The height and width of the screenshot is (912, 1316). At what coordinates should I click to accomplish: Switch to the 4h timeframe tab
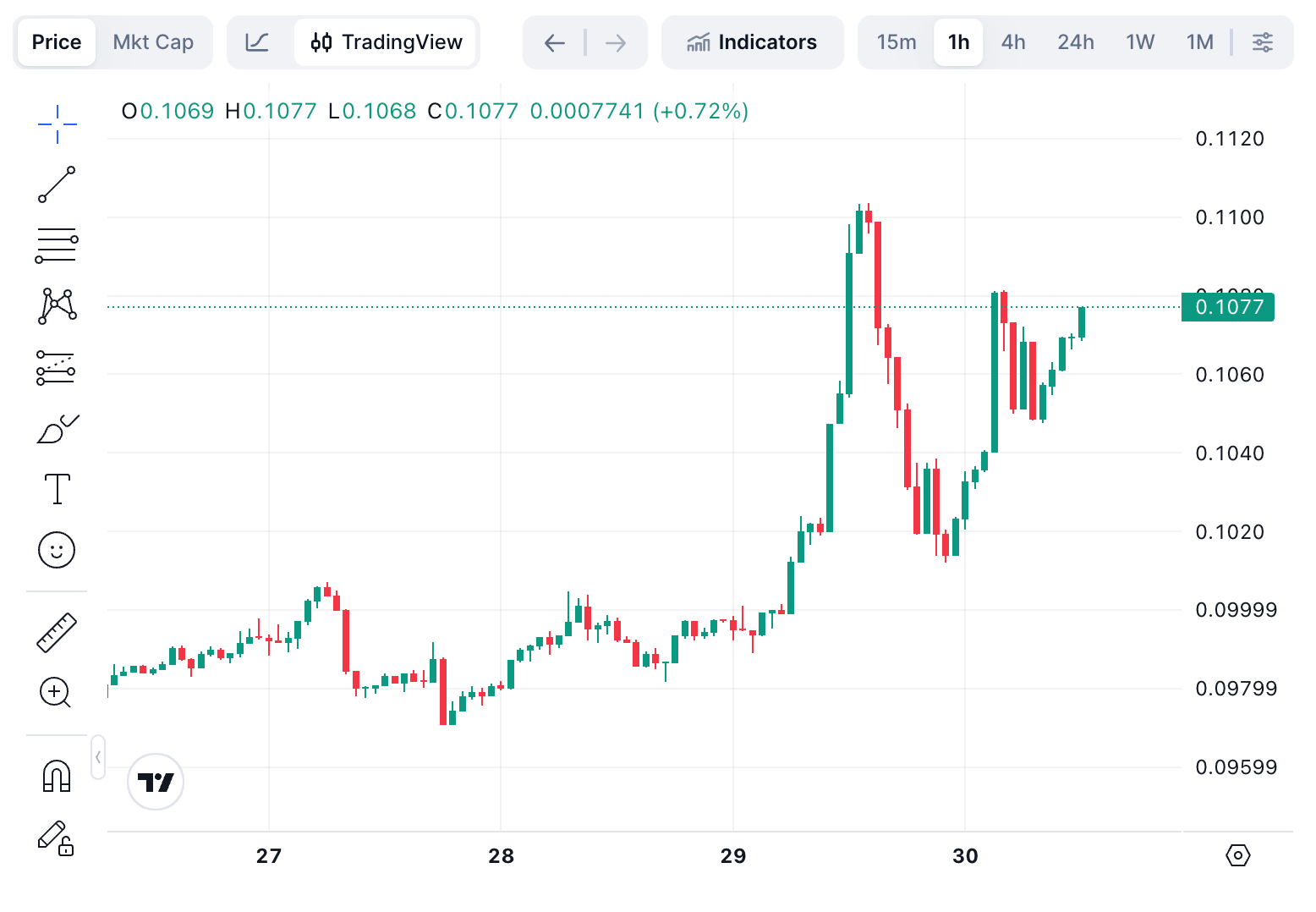(x=1012, y=41)
